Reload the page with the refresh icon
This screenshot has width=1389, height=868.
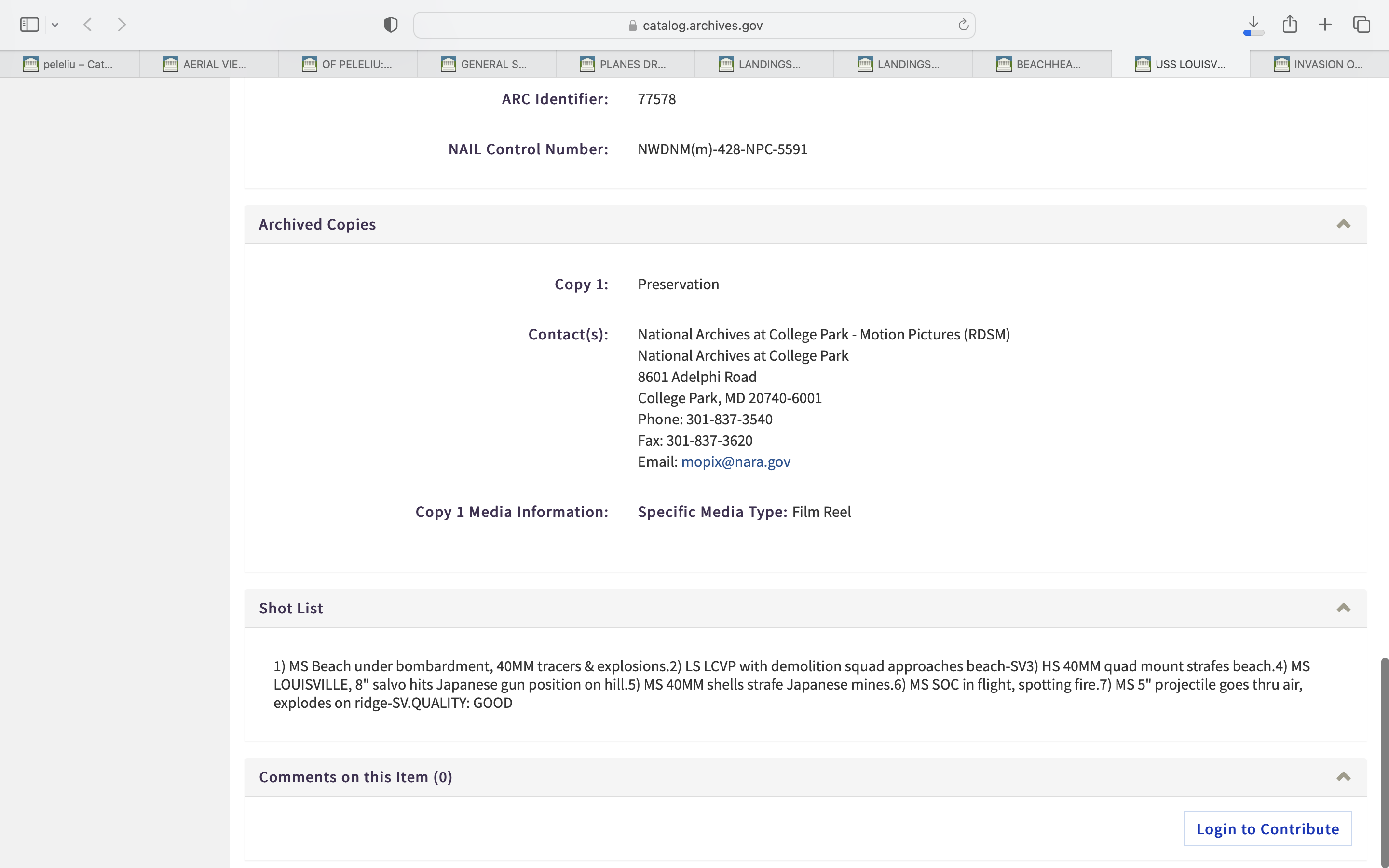(x=963, y=25)
